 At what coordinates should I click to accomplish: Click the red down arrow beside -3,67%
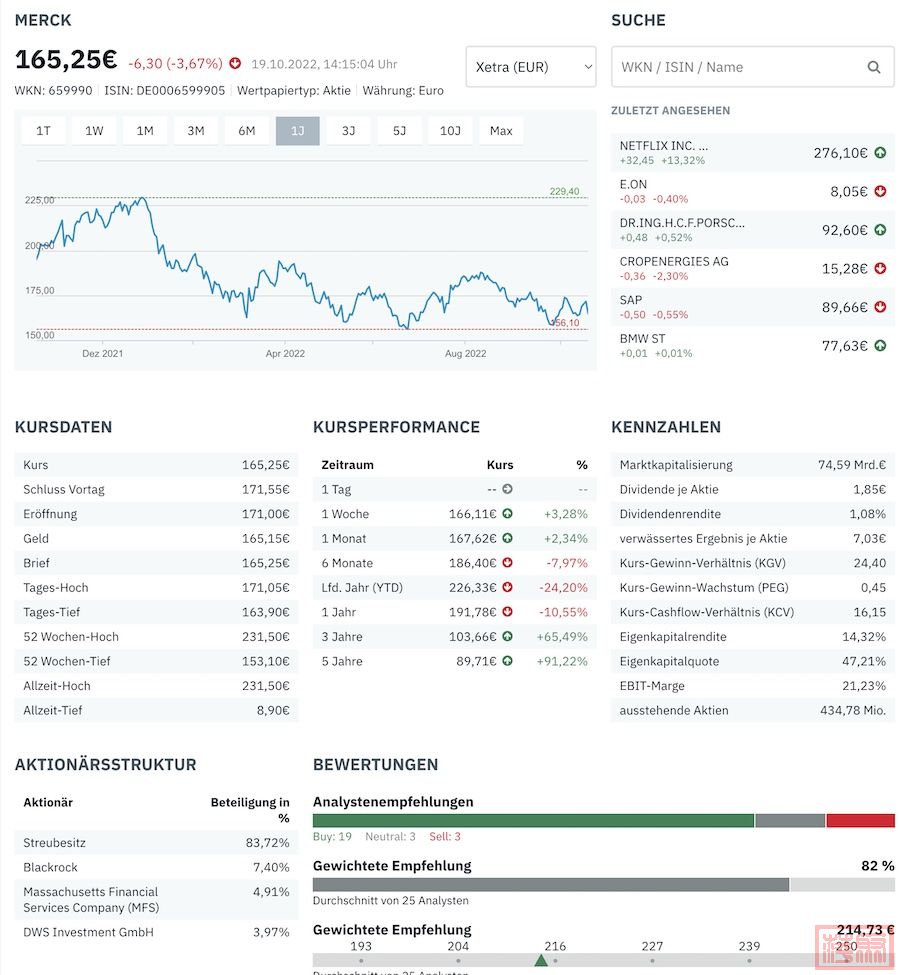click(234, 63)
